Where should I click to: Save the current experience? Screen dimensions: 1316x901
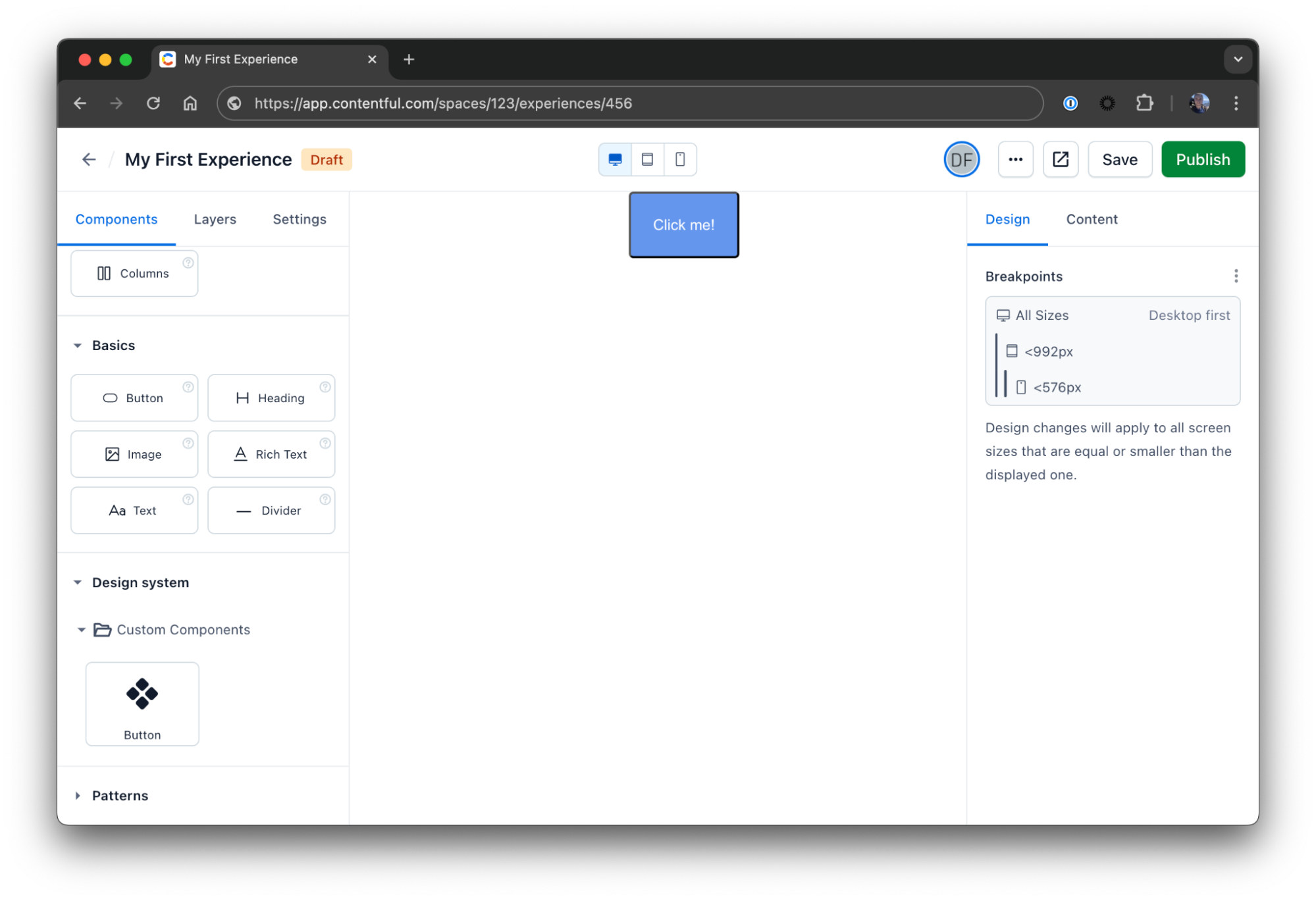tap(1120, 159)
